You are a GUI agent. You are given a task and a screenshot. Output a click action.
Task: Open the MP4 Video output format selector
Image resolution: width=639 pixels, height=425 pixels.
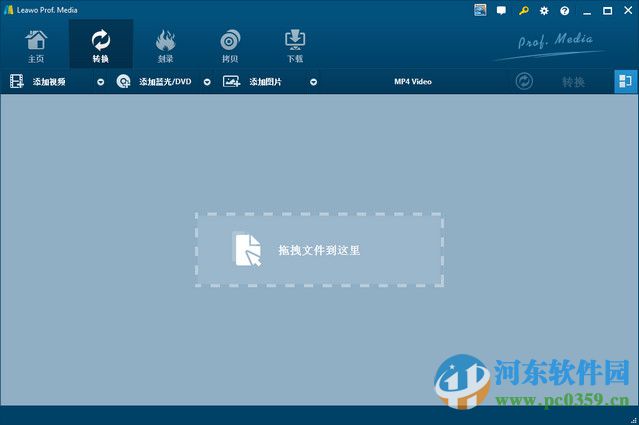413,81
